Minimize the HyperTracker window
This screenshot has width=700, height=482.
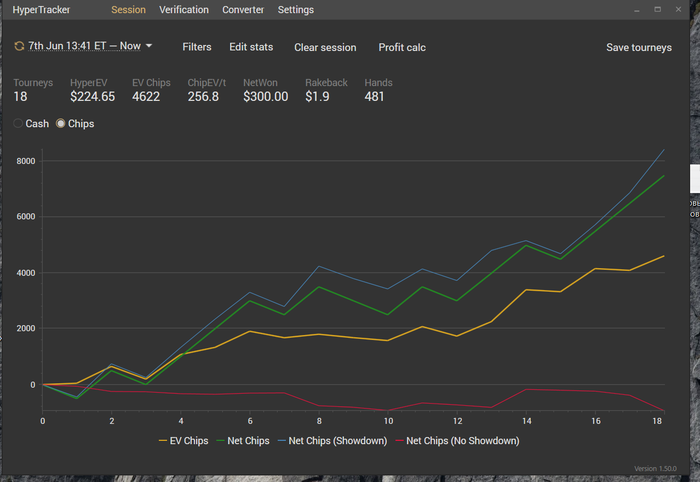point(637,10)
